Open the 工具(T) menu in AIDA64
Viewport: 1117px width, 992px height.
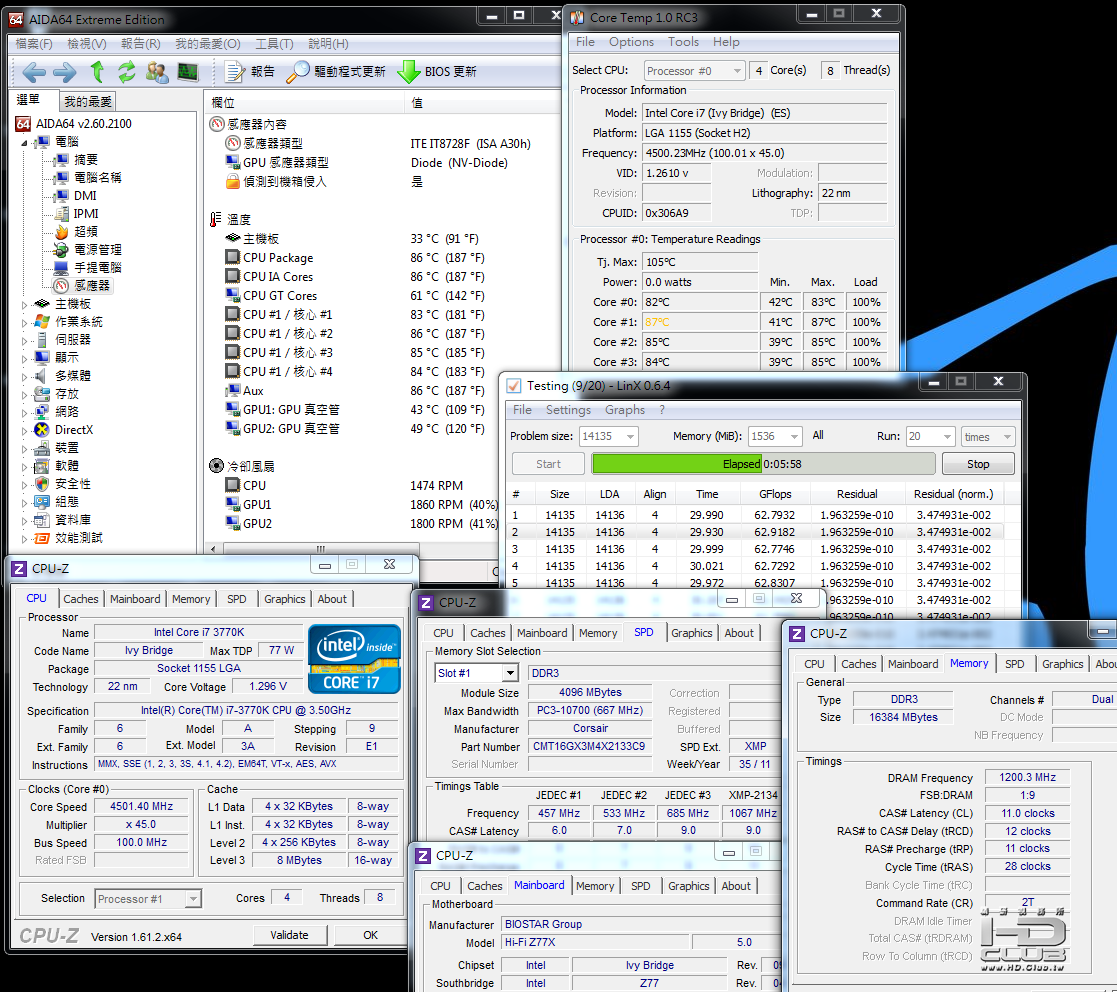(274, 44)
